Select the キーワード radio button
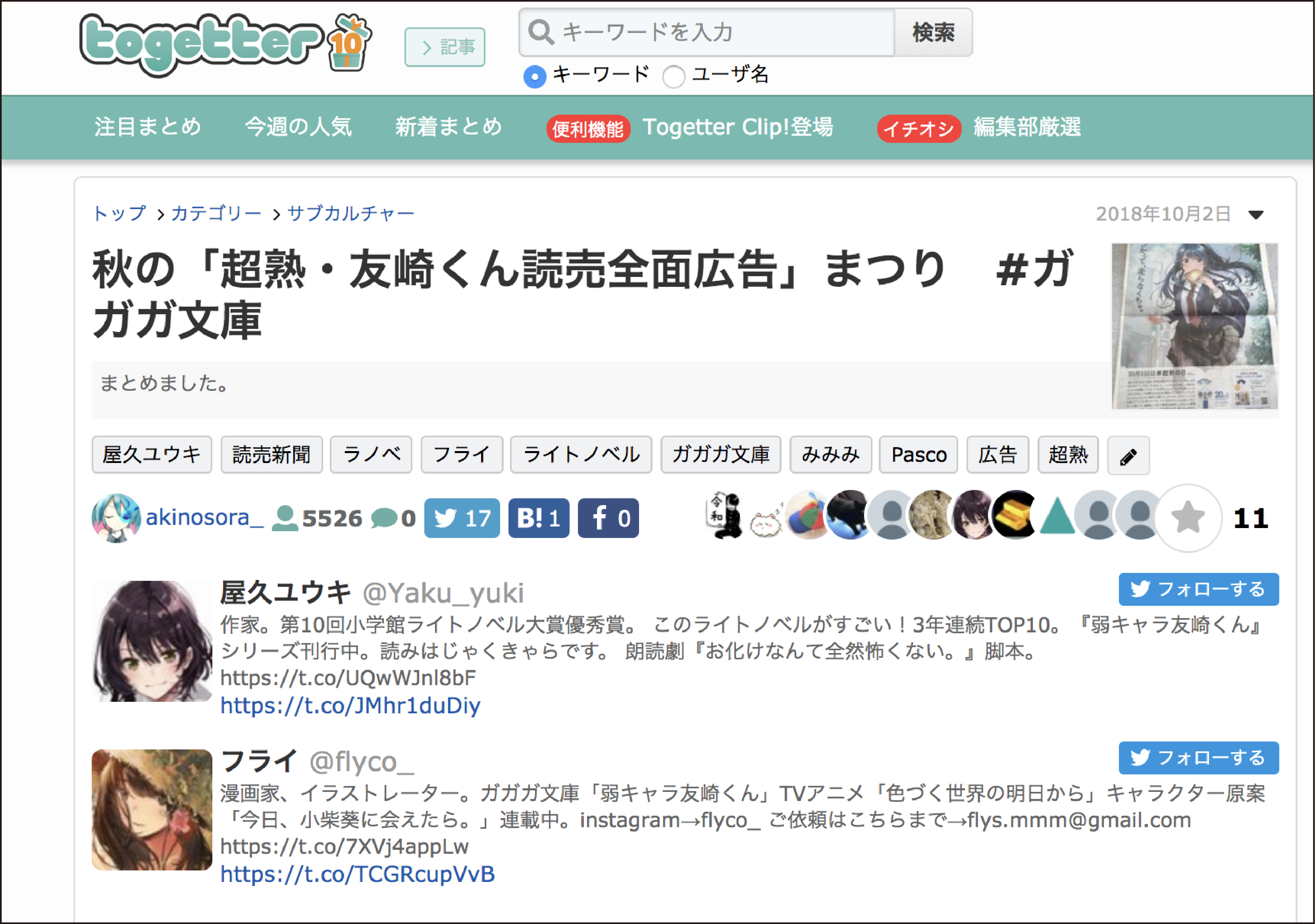Viewport: 1315px width, 924px height. tap(534, 76)
